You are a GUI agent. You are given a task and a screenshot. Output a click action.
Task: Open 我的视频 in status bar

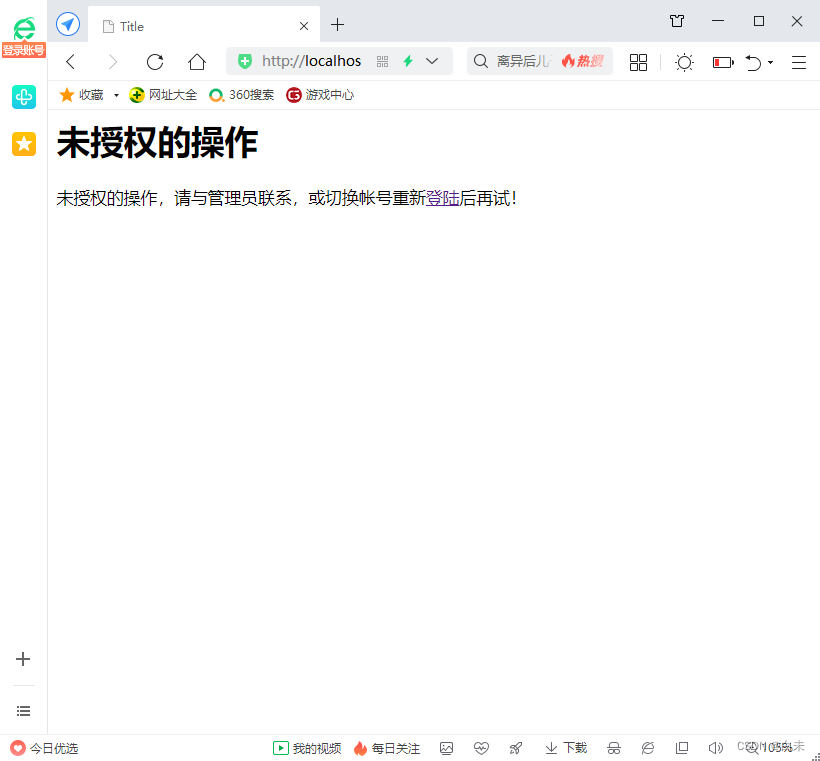(307, 748)
